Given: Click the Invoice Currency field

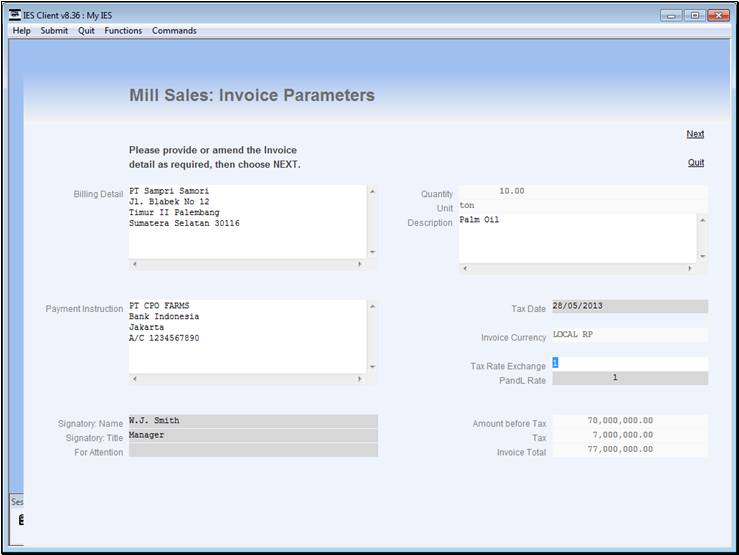Looking at the screenshot, I should point(630,335).
